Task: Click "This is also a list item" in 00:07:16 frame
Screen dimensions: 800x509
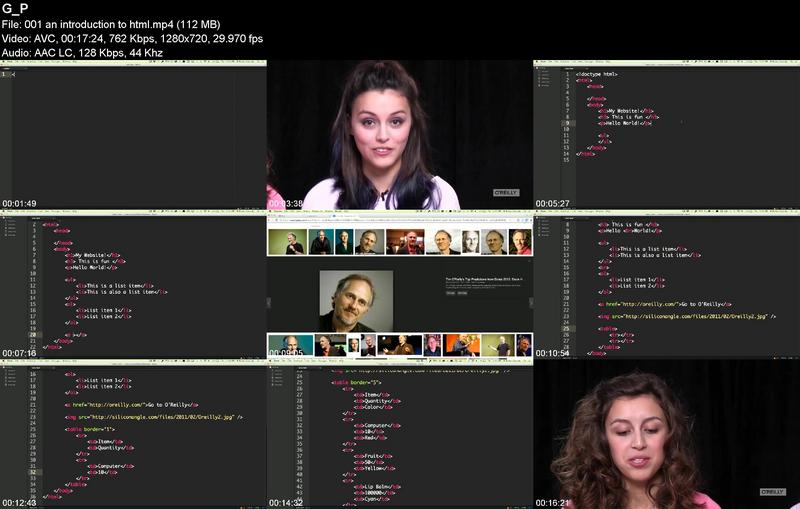Action: tap(122, 292)
